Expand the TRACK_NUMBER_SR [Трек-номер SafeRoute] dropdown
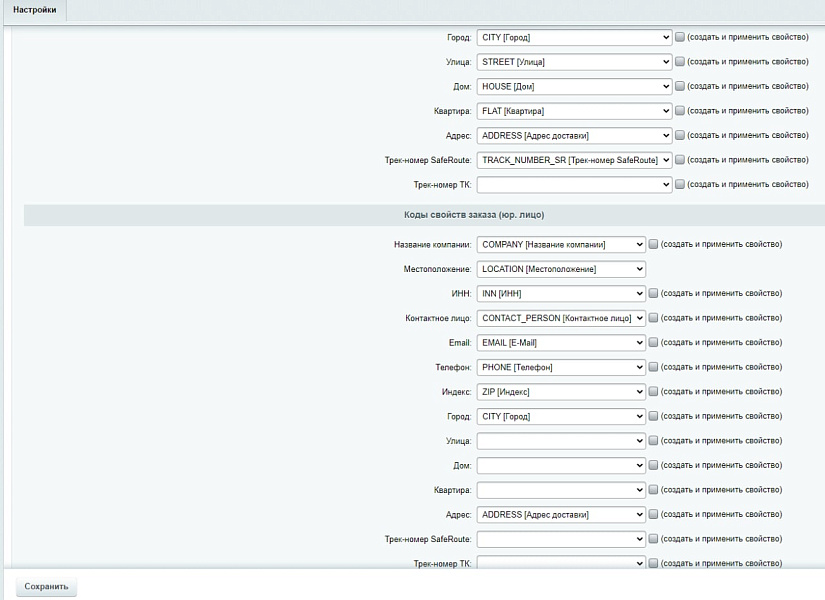Viewport: 825px width, 600px height. point(574,160)
